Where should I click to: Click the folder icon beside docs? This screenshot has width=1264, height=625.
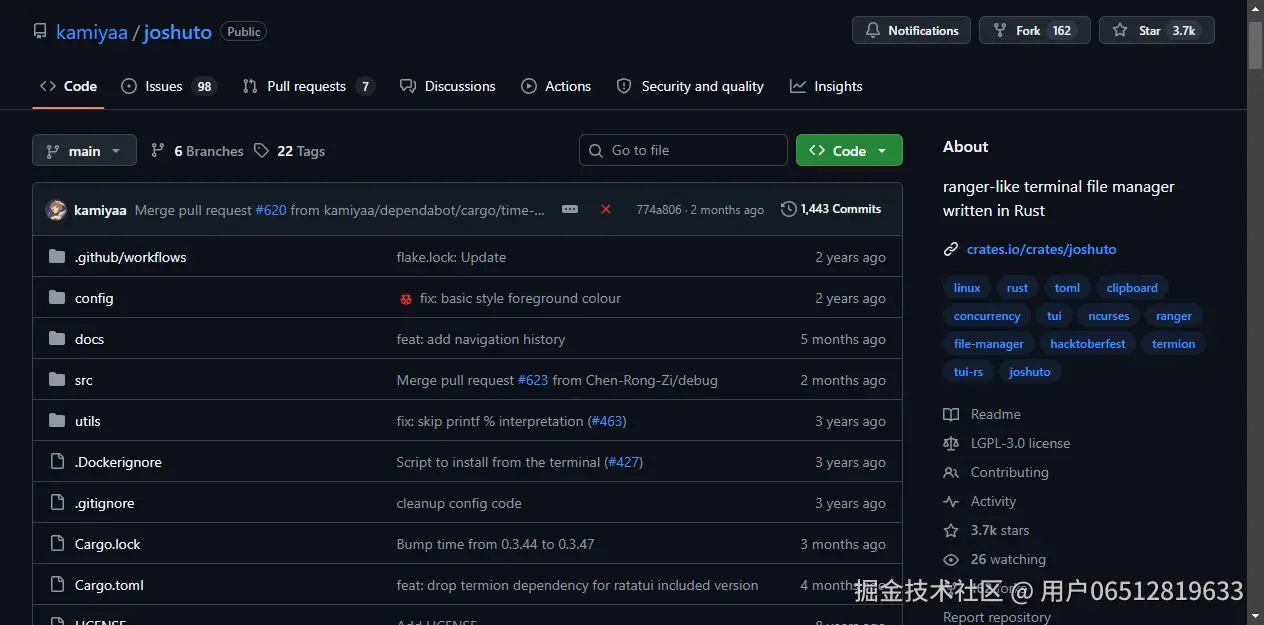coord(57,339)
